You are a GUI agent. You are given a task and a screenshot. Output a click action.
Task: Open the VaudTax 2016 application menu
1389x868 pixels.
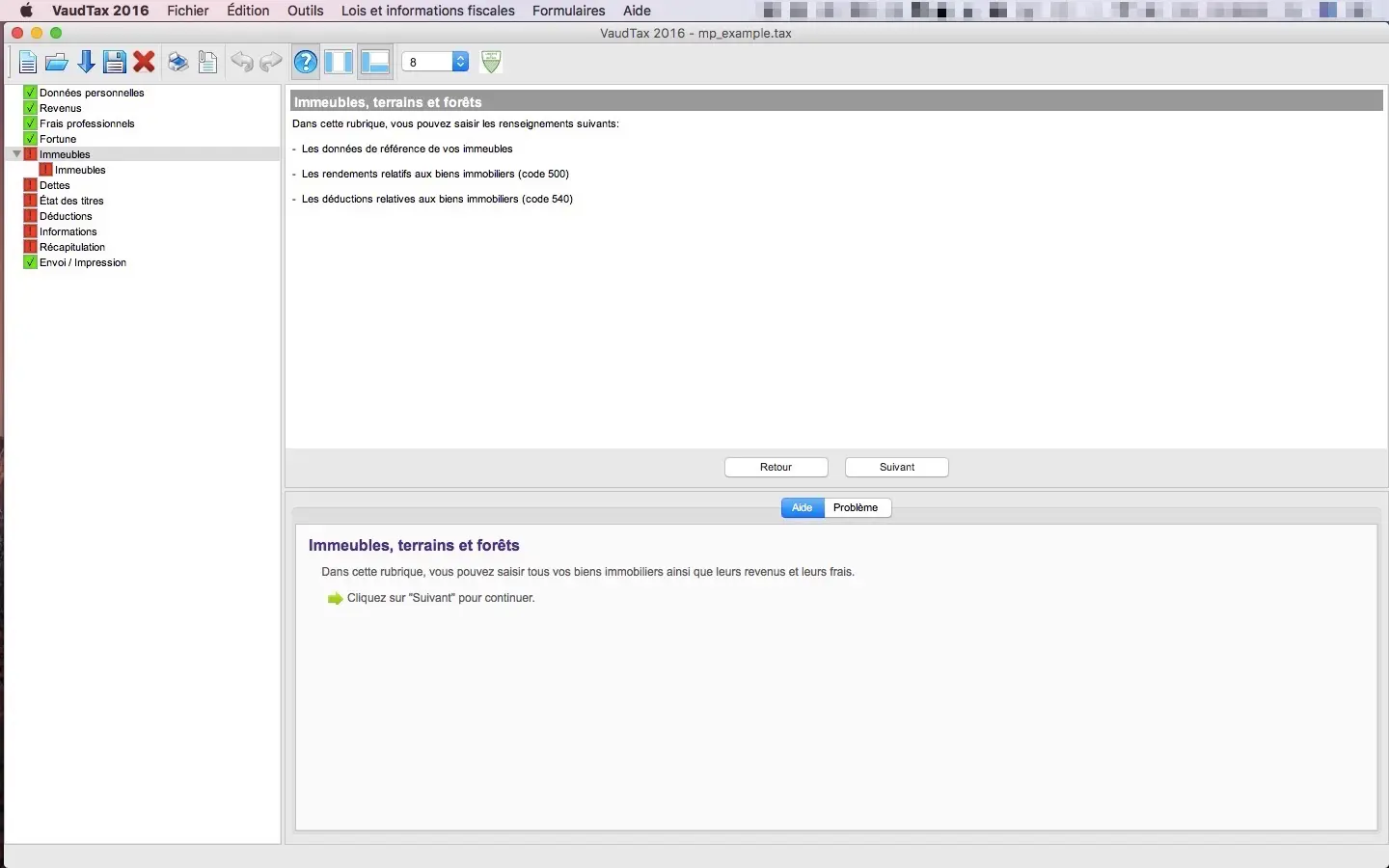100,11
